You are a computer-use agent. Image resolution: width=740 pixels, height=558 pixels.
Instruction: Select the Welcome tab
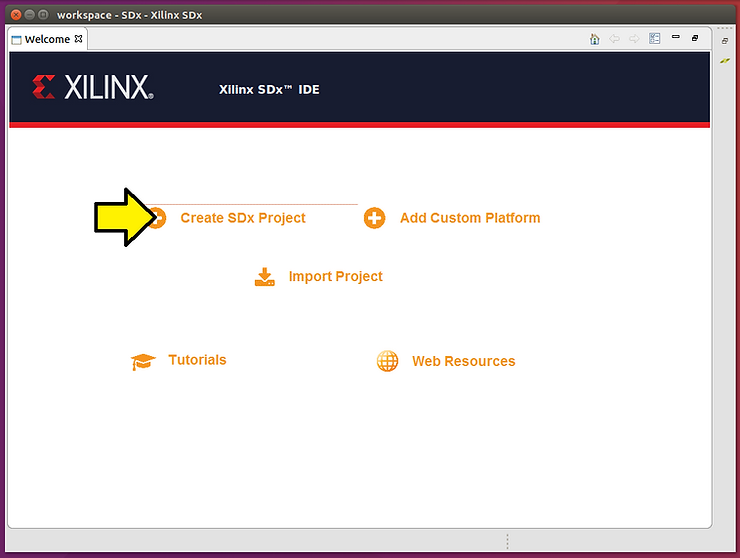tap(47, 39)
